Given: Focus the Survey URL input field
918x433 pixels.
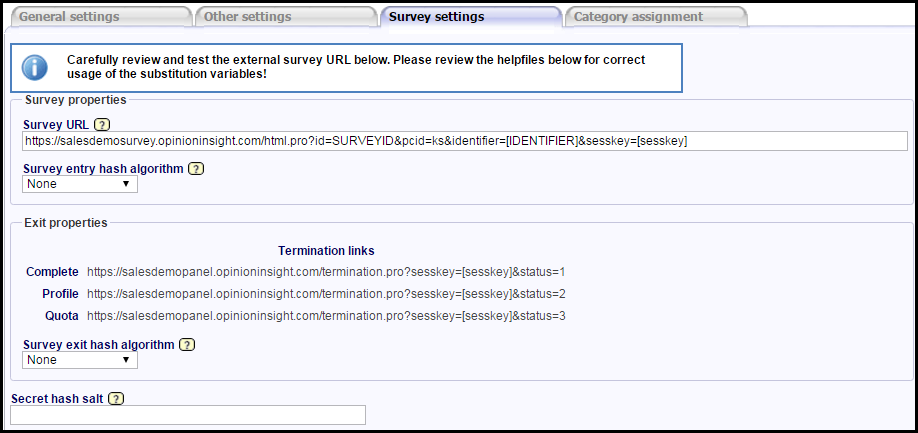Looking at the screenshot, I should [465, 141].
